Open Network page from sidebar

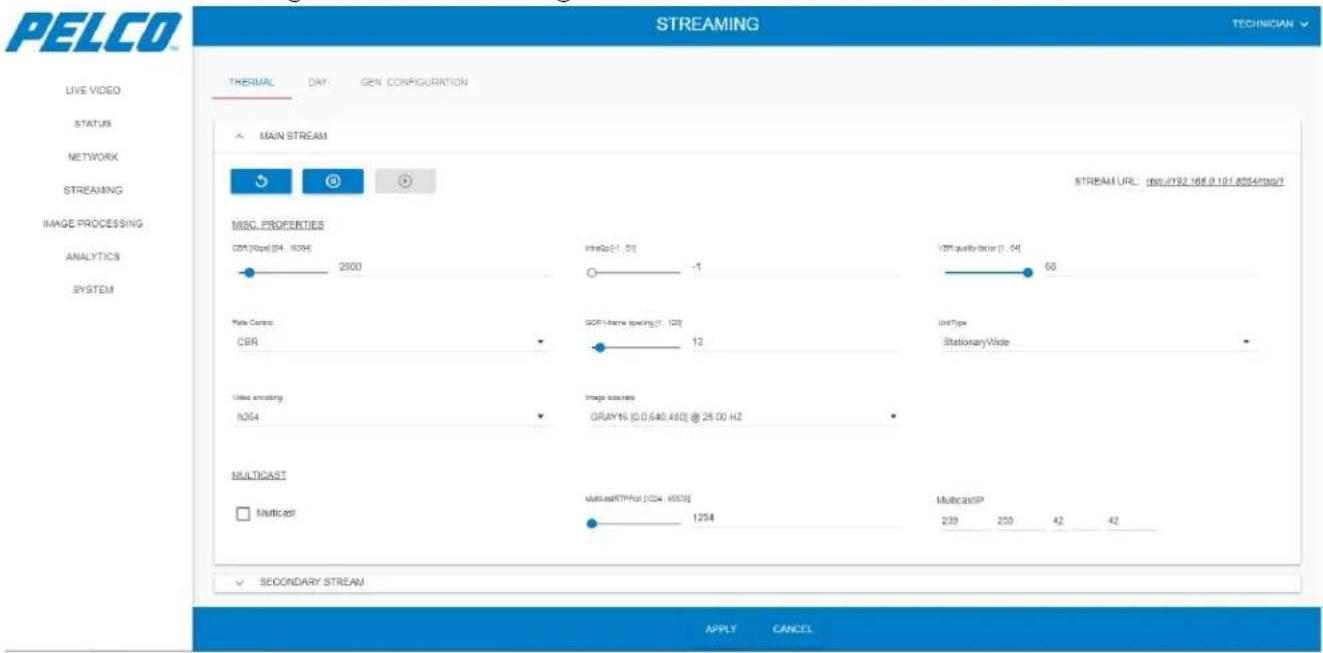93,157
